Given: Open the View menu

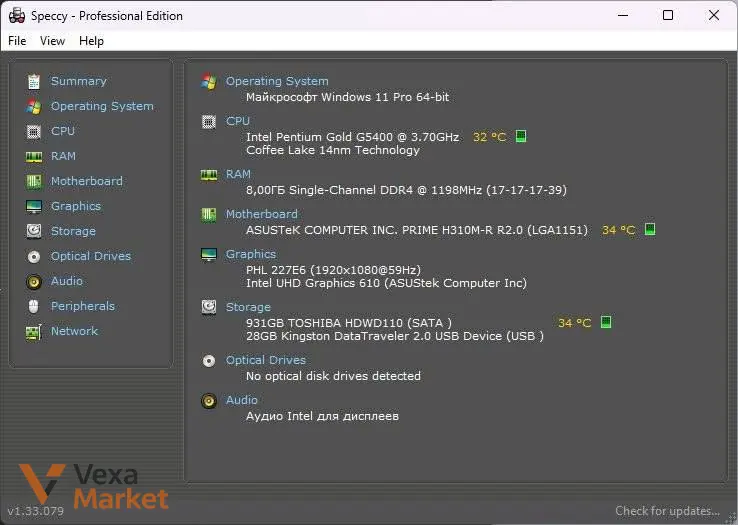Looking at the screenshot, I should 52,41.
